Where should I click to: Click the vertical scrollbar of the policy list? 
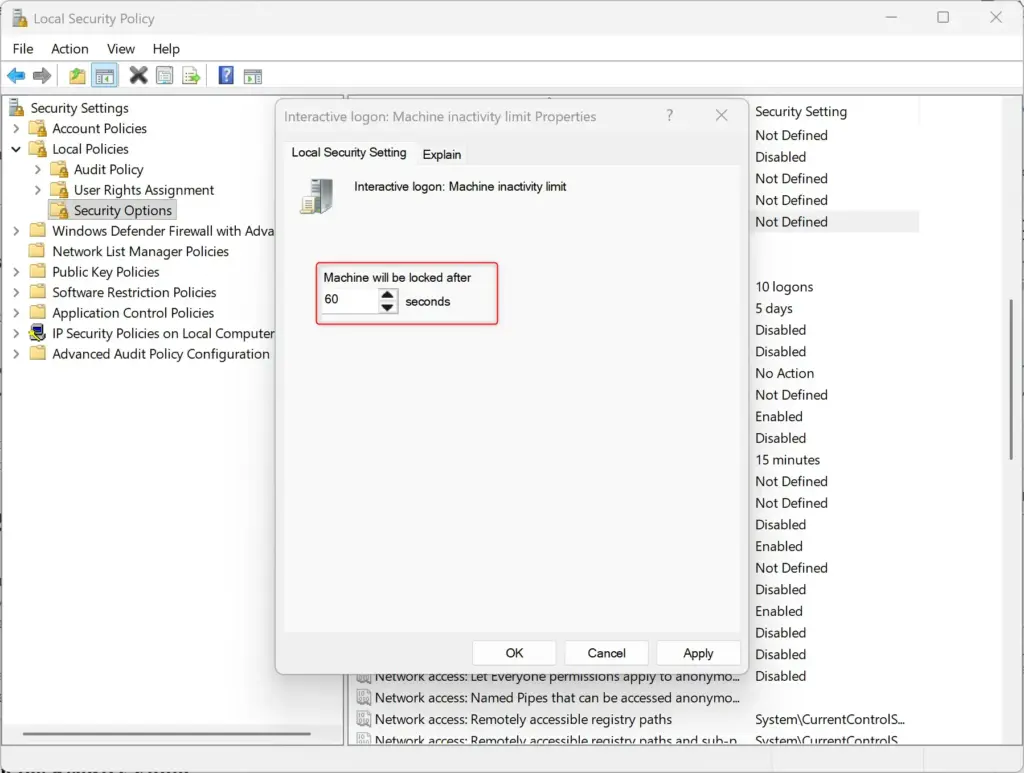(x=1011, y=380)
